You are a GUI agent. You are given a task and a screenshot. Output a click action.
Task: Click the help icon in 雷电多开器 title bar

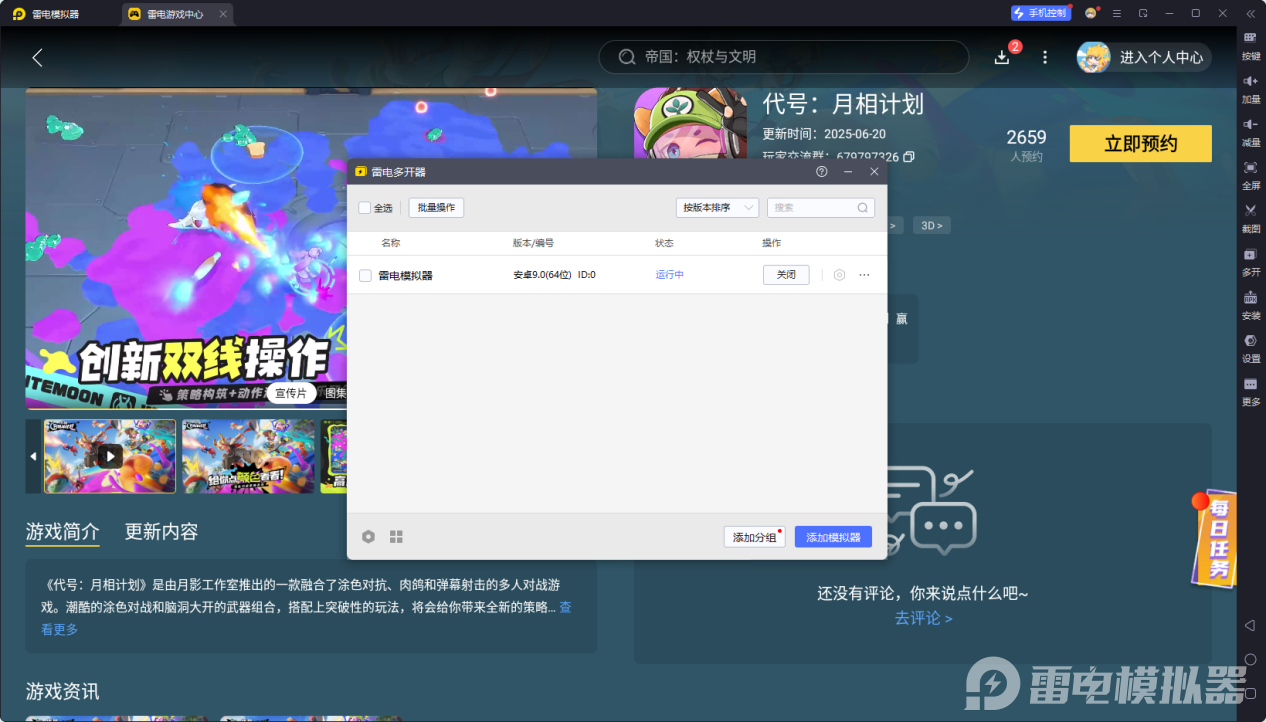822,172
